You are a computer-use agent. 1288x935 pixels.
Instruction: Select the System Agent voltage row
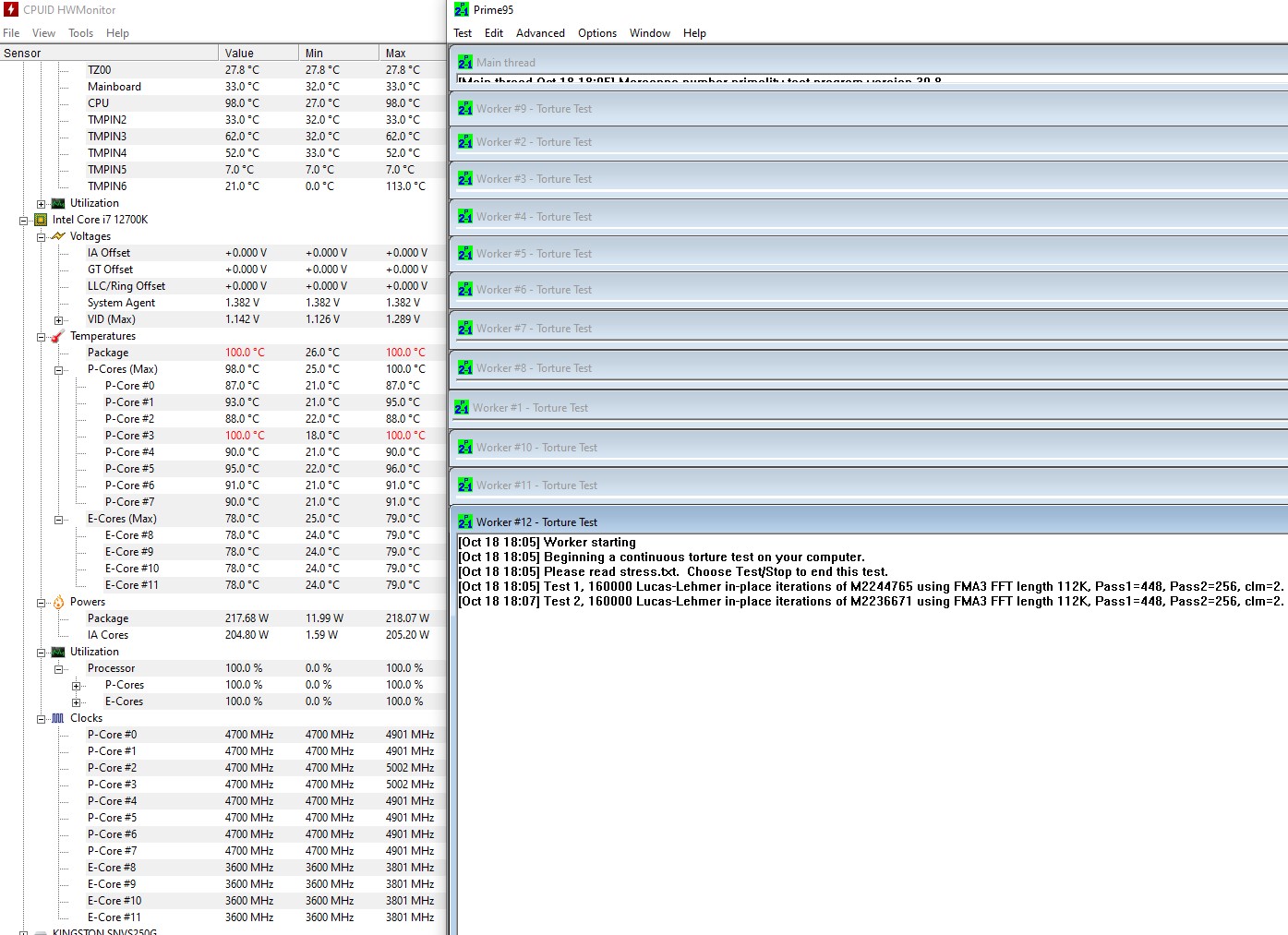[223, 303]
